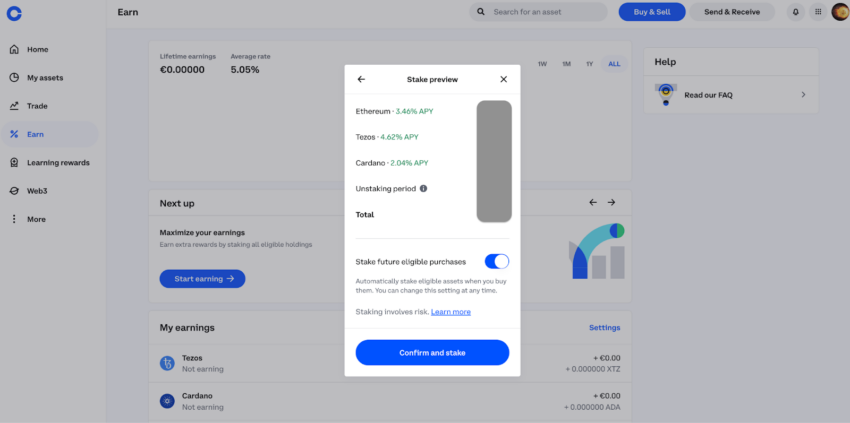Click the Lifetime earnings €0.00000 value

click(x=182, y=70)
